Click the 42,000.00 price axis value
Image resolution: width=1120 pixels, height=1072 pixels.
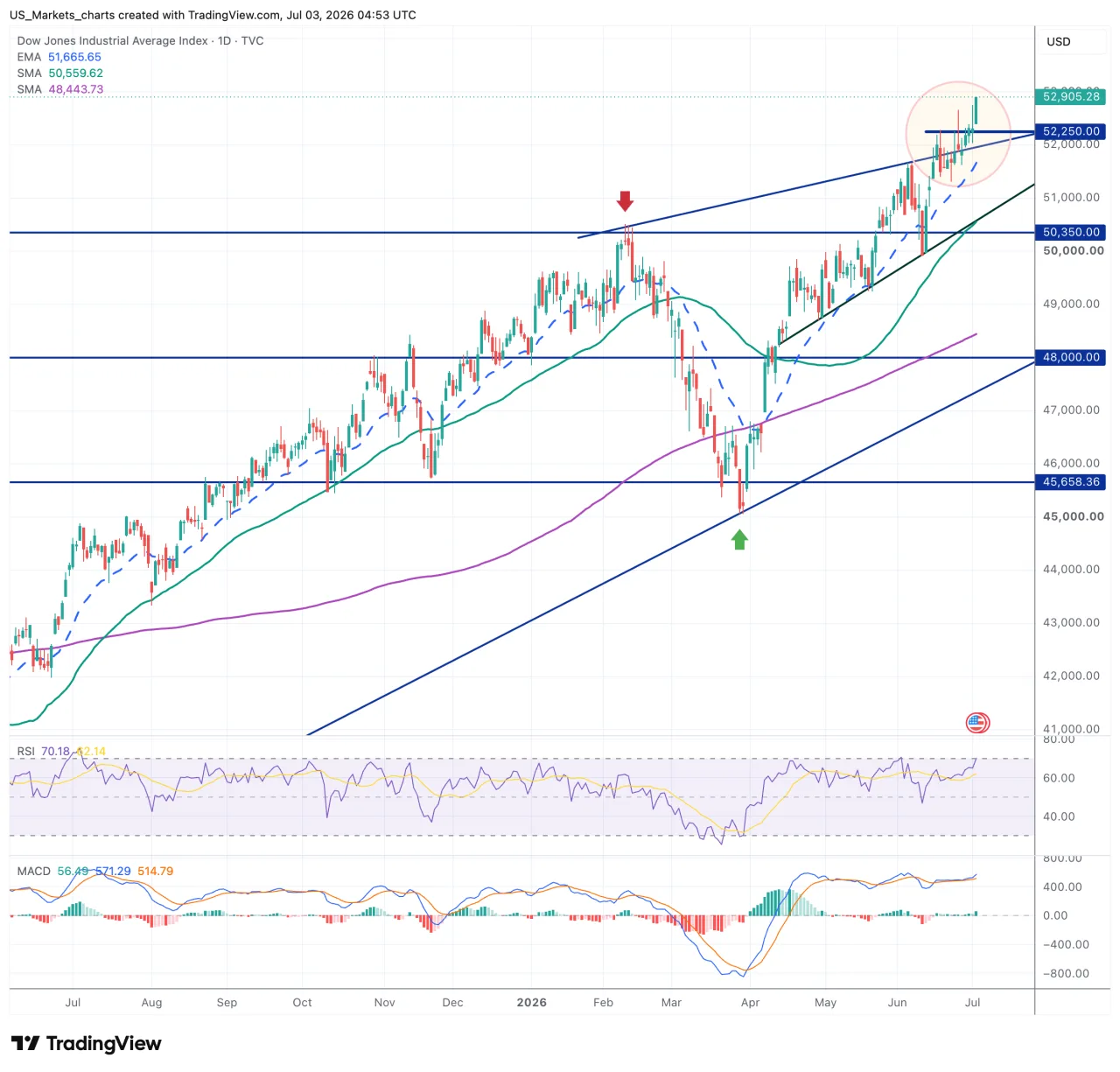1071,676
